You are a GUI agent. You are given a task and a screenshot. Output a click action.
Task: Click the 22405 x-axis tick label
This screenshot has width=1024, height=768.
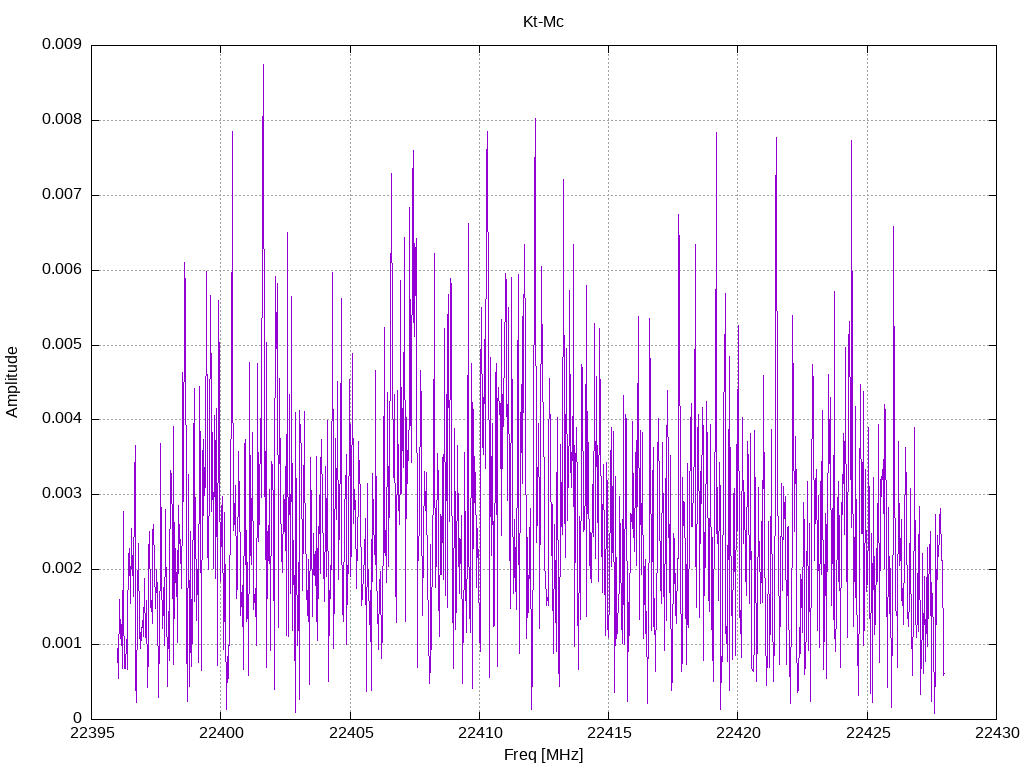(350, 733)
